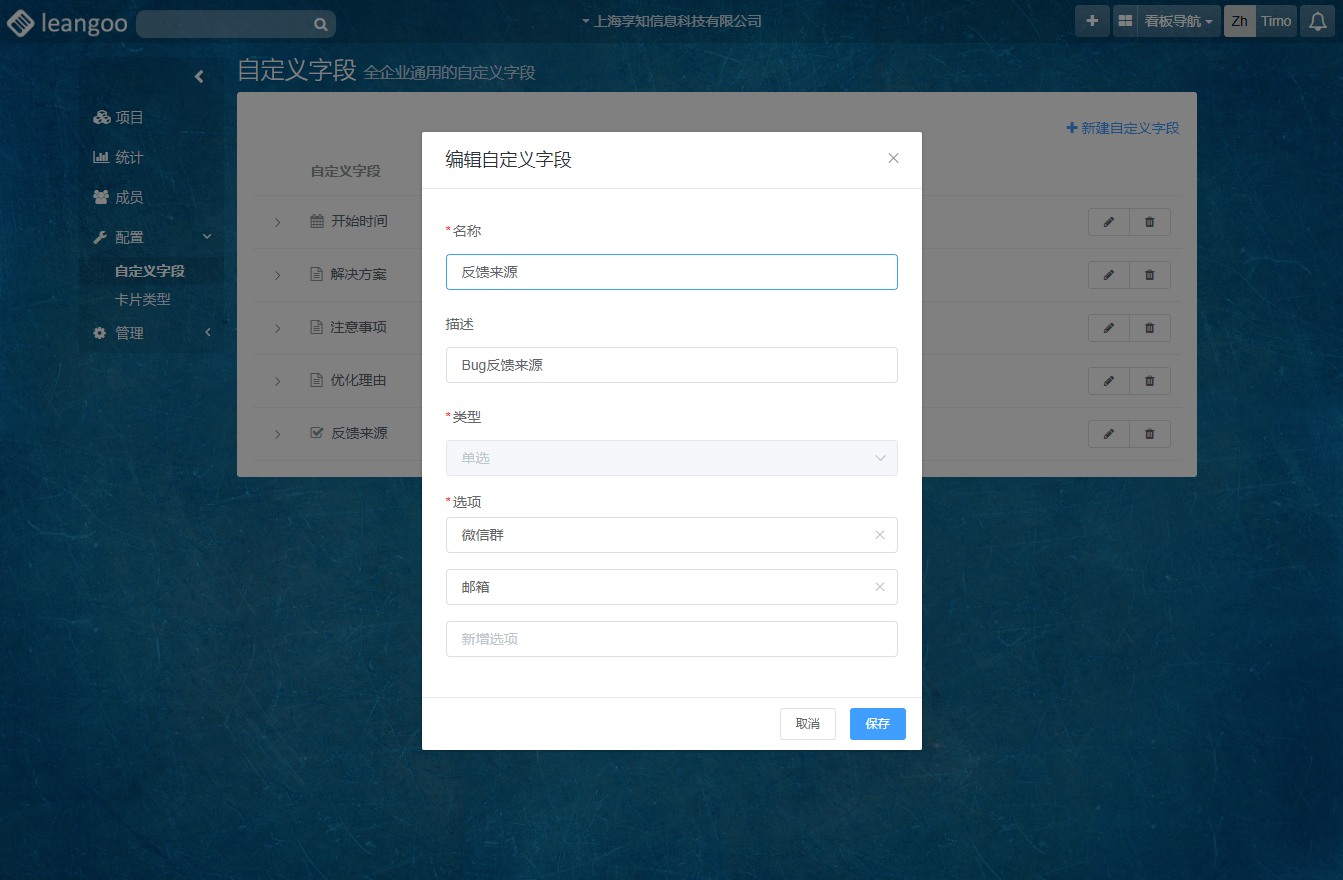Close the 编辑自定义字段 dialog
The image size is (1343, 880).
coord(893,158)
